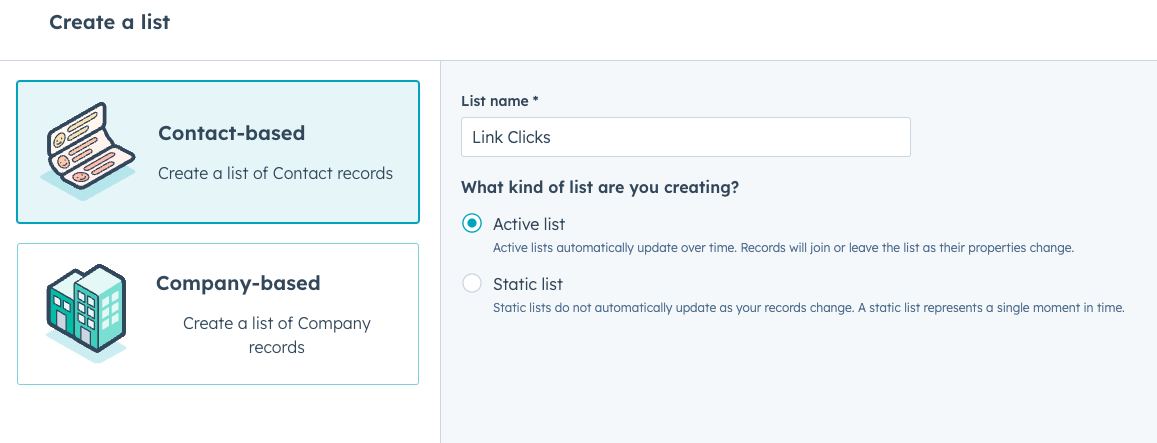Select the Company-based list card
The image size is (1157, 443).
coord(218,314)
